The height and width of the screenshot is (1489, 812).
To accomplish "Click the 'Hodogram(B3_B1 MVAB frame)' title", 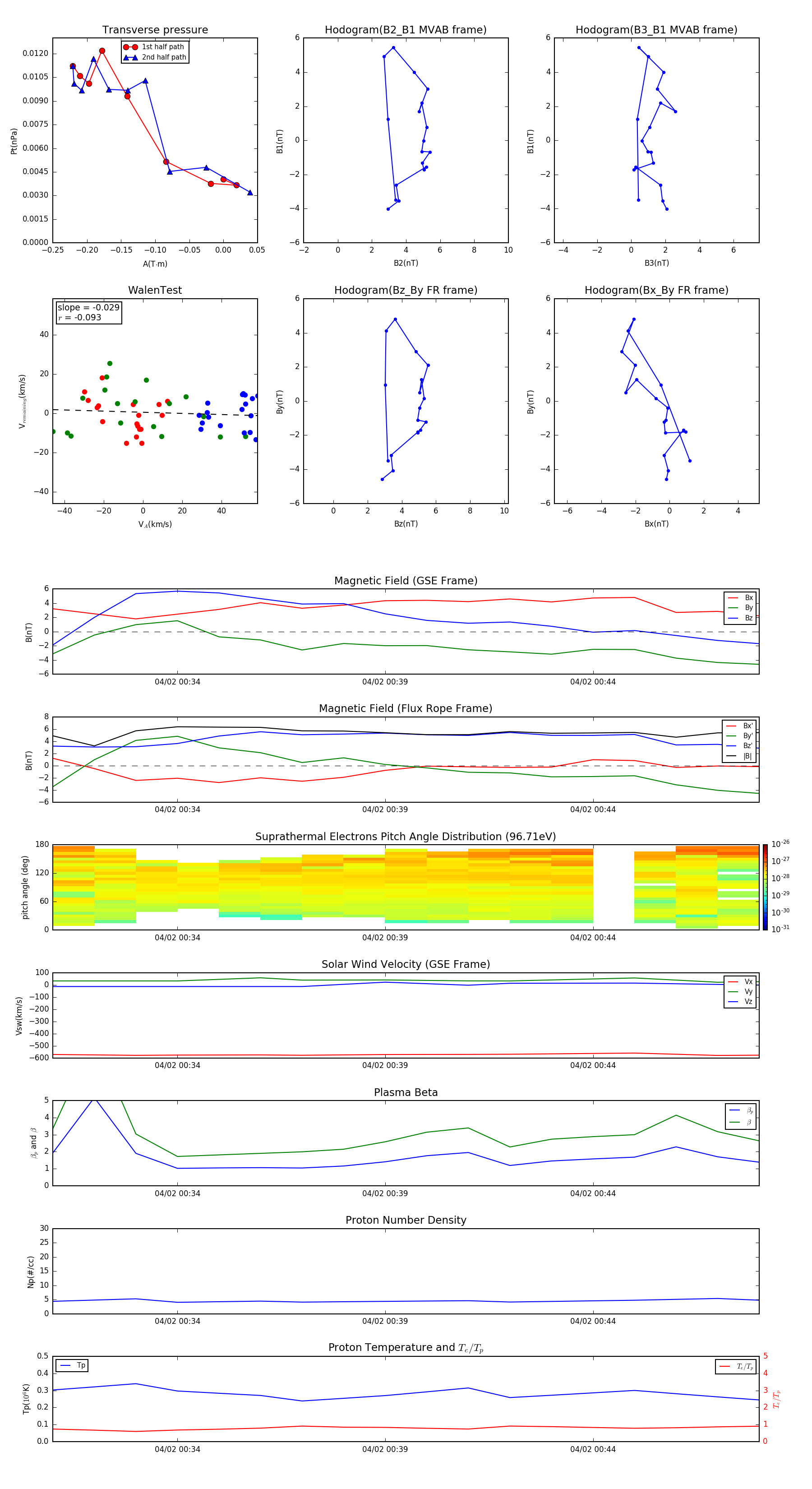I will tap(656, 29).
